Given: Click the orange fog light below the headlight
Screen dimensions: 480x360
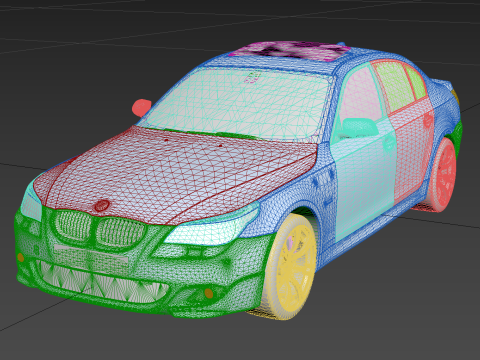Looking at the screenshot, I should point(209,293).
